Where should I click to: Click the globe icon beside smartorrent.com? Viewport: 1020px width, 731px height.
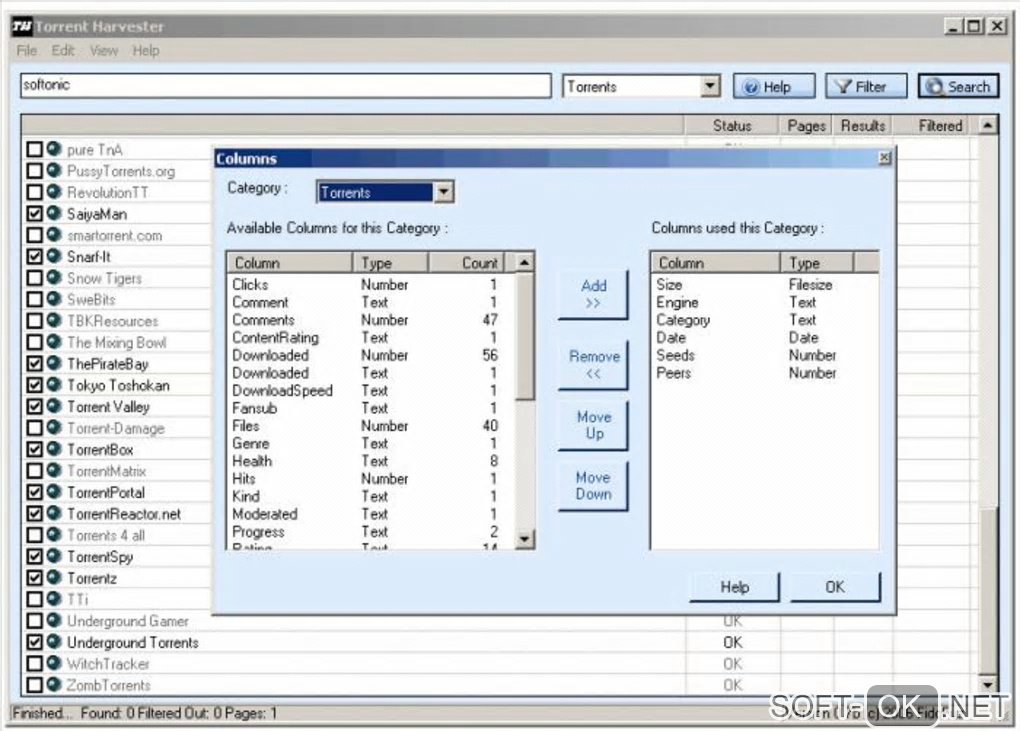[54, 235]
